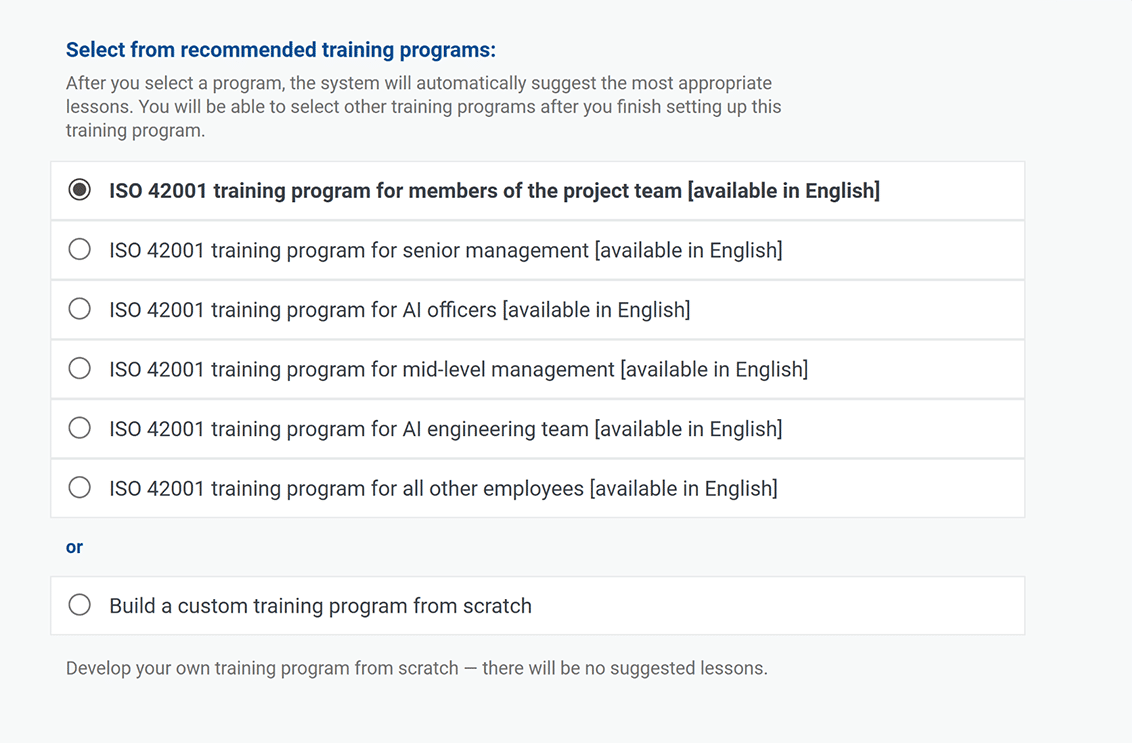Screen dimensions: 1132x743
Task: Select the project team training program radio button
Action: click(80, 190)
